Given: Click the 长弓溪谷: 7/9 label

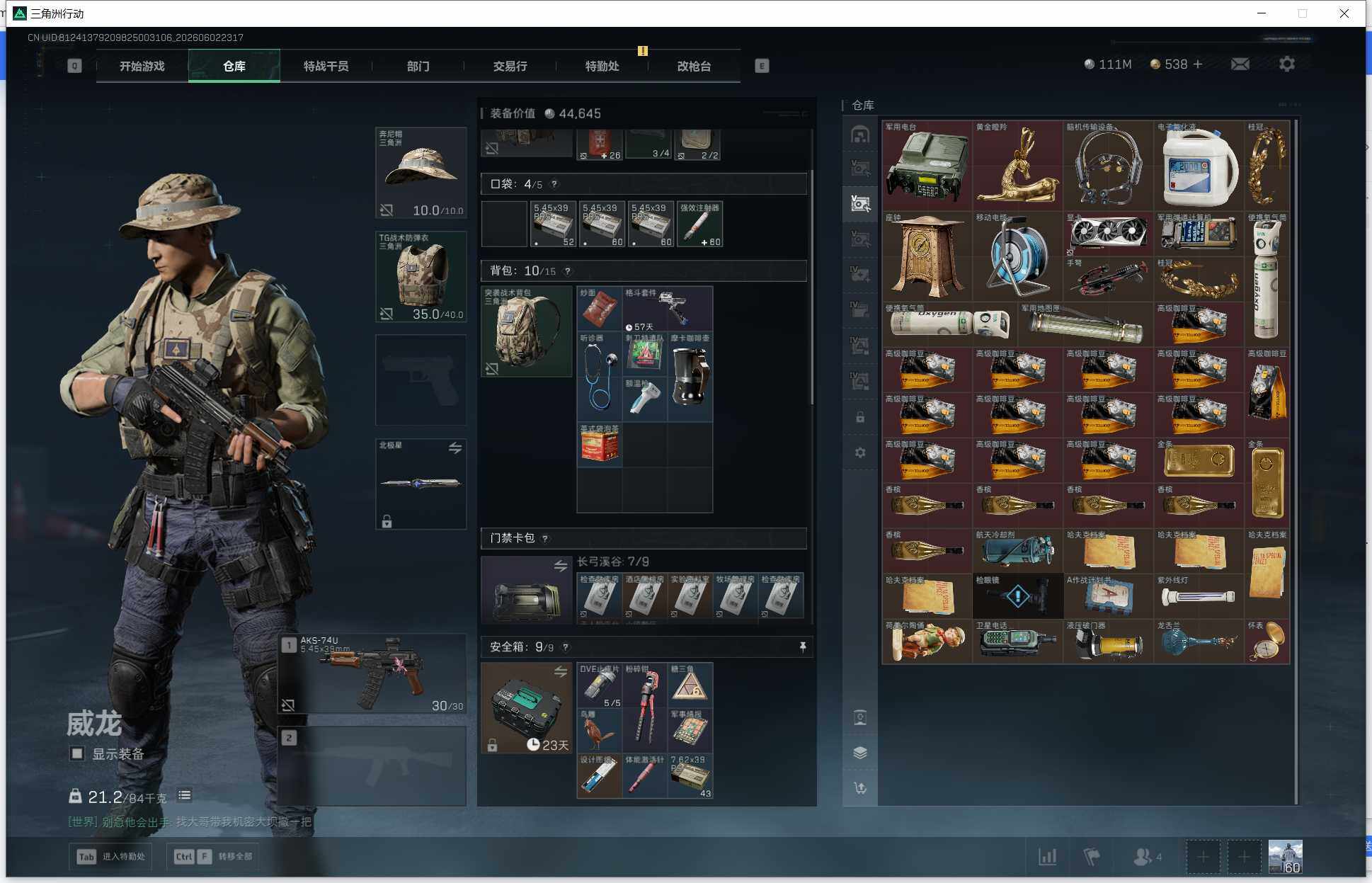Looking at the screenshot, I should (613, 562).
